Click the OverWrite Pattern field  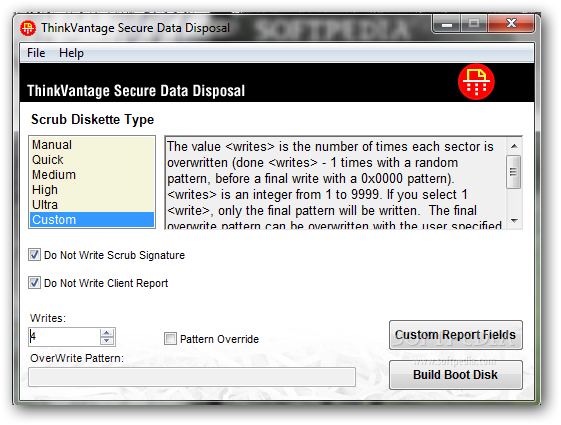[x=192, y=377]
